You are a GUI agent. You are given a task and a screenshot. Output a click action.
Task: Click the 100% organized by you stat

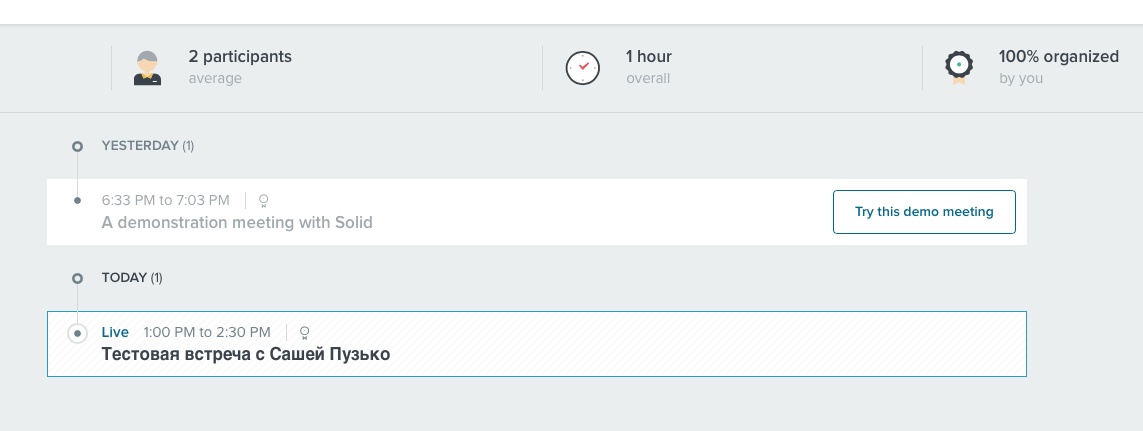pyautogui.click(x=1058, y=67)
